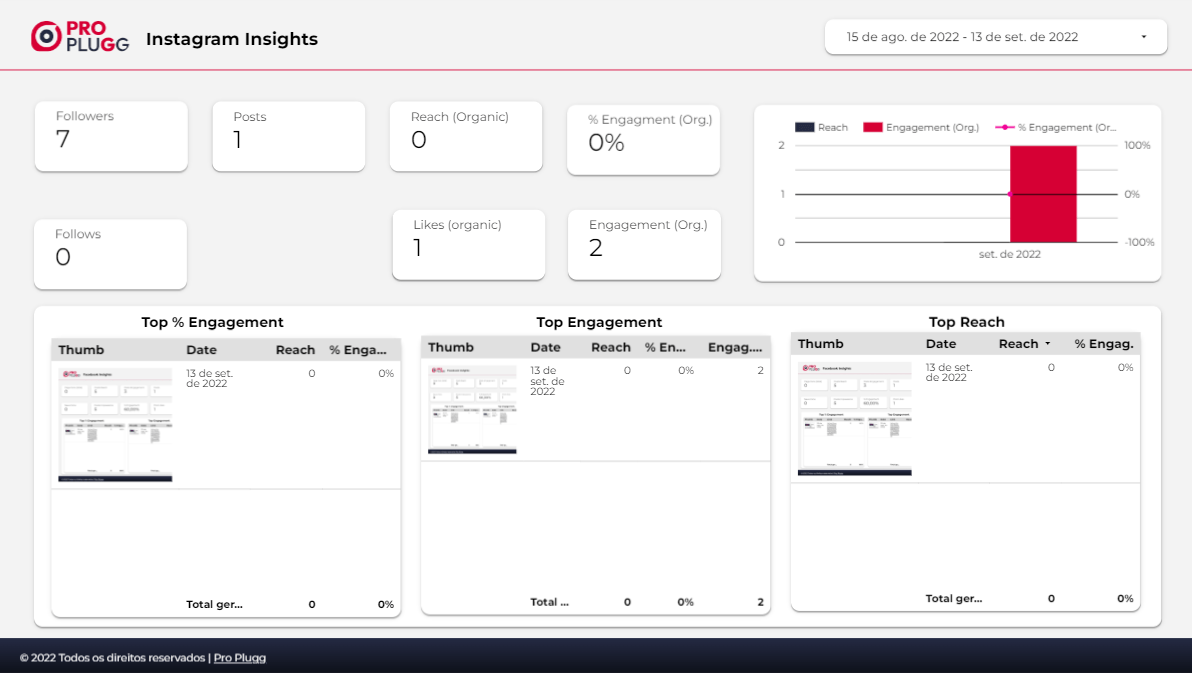This screenshot has height=673, width=1192.
Task: Sort Top % Engagement table by % Enga... header
Action: (x=357, y=350)
